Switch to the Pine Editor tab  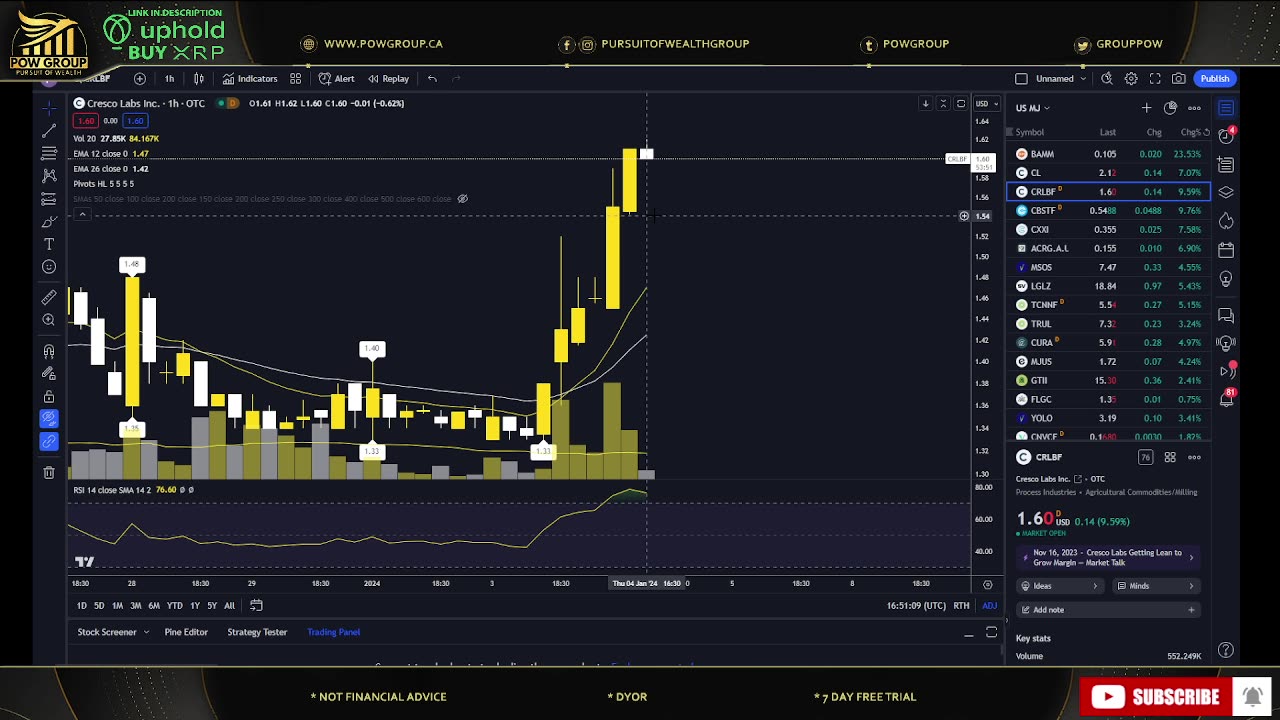coord(186,632)
